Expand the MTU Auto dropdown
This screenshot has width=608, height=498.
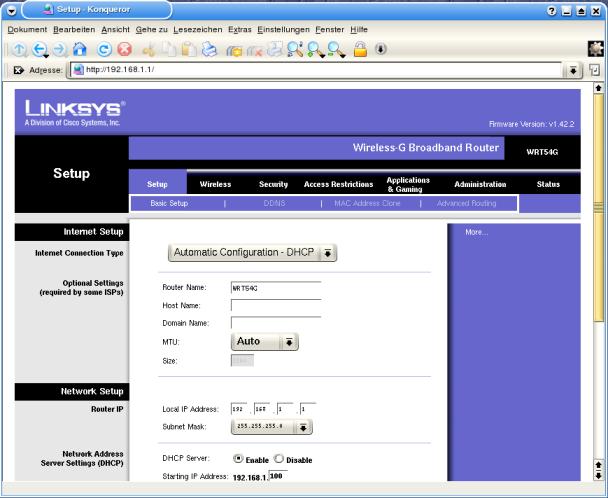pyautogui.click(x=265, y=341)
